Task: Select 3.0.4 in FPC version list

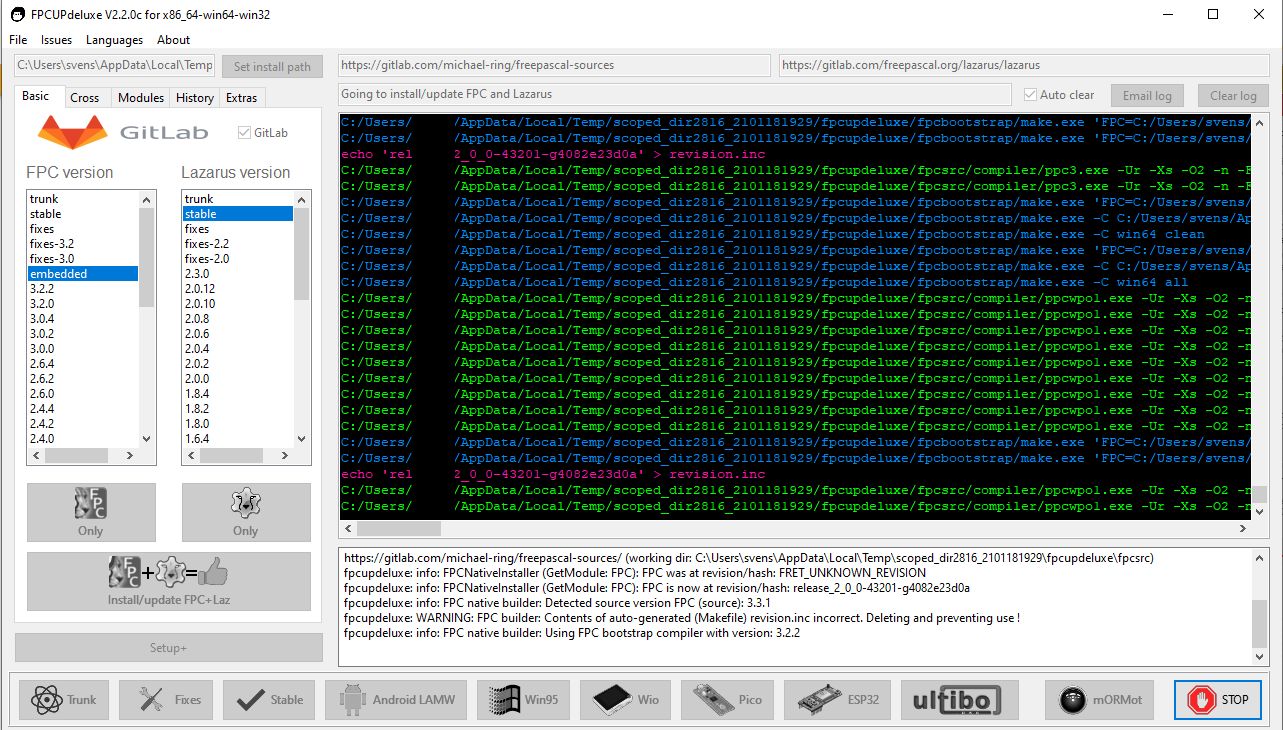Action: (82, 319)
